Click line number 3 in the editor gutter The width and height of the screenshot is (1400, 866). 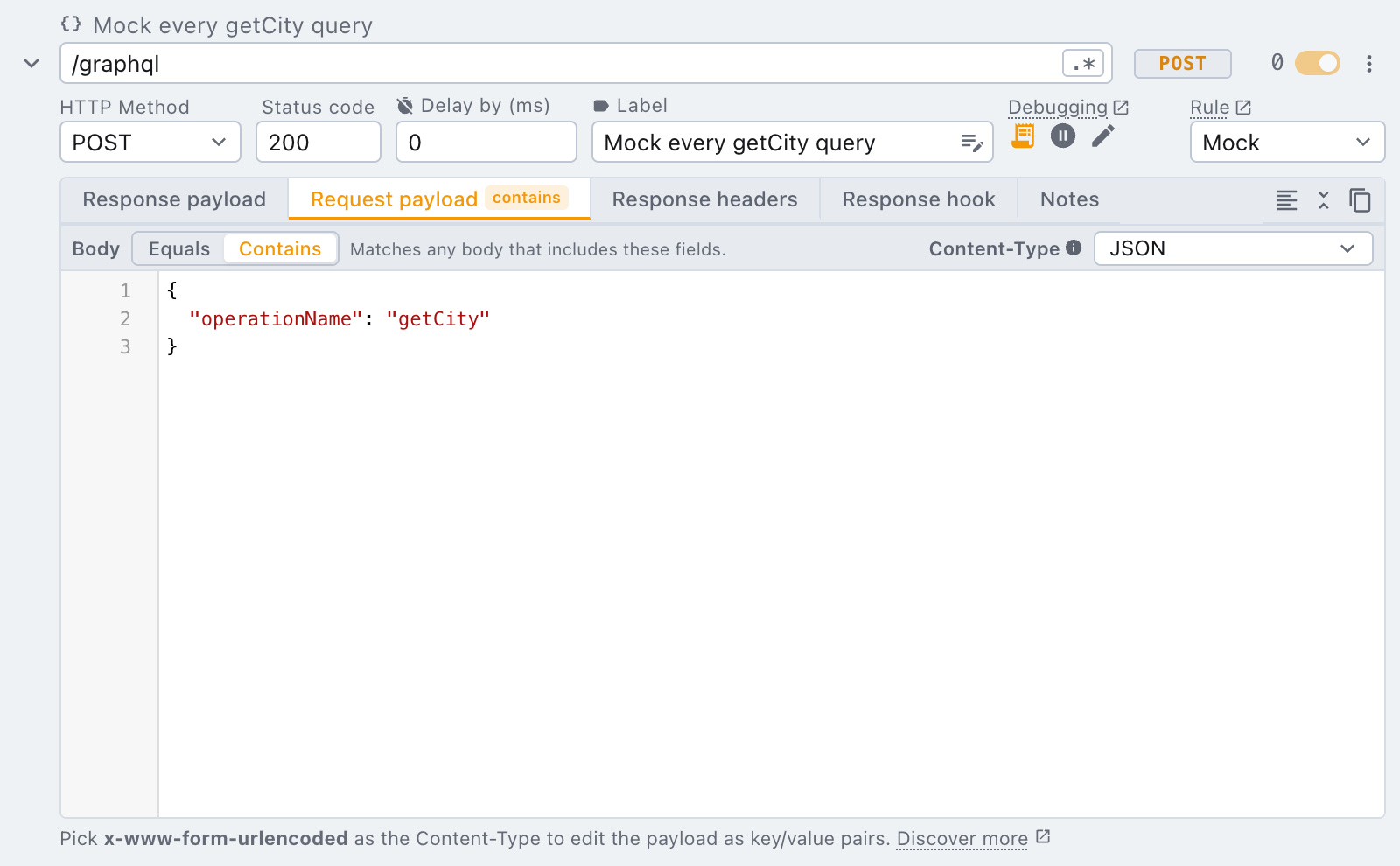click(x=125, y=346)
